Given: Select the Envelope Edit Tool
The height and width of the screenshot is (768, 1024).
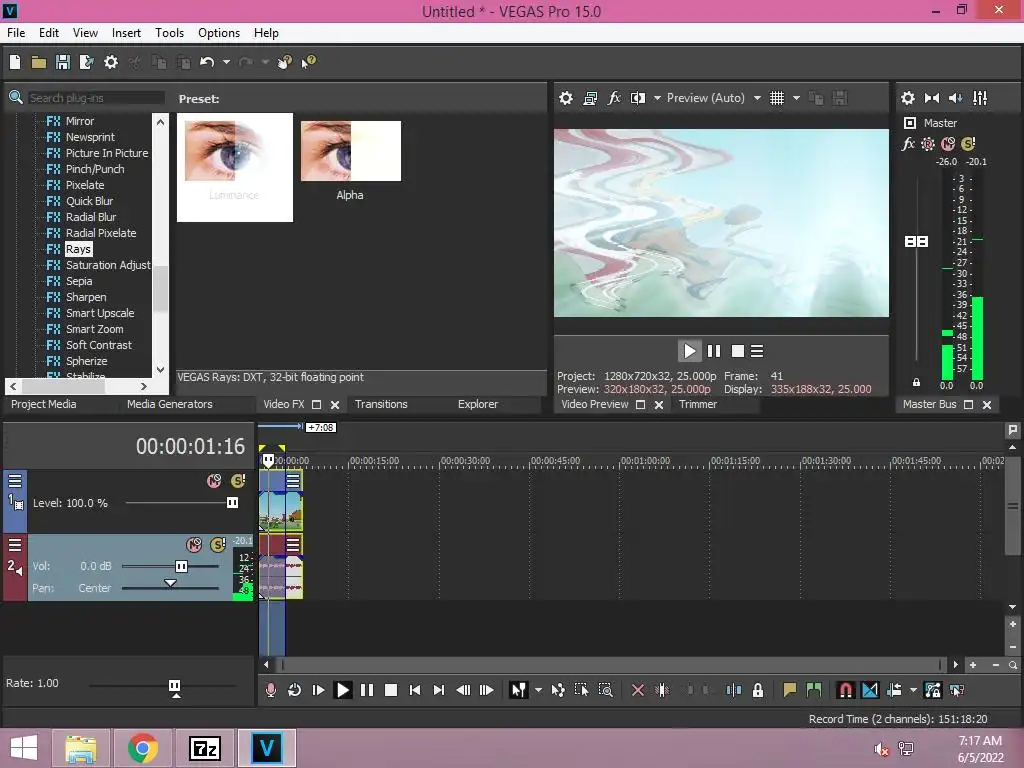Looking at the screenshot, I should (558, 690).
